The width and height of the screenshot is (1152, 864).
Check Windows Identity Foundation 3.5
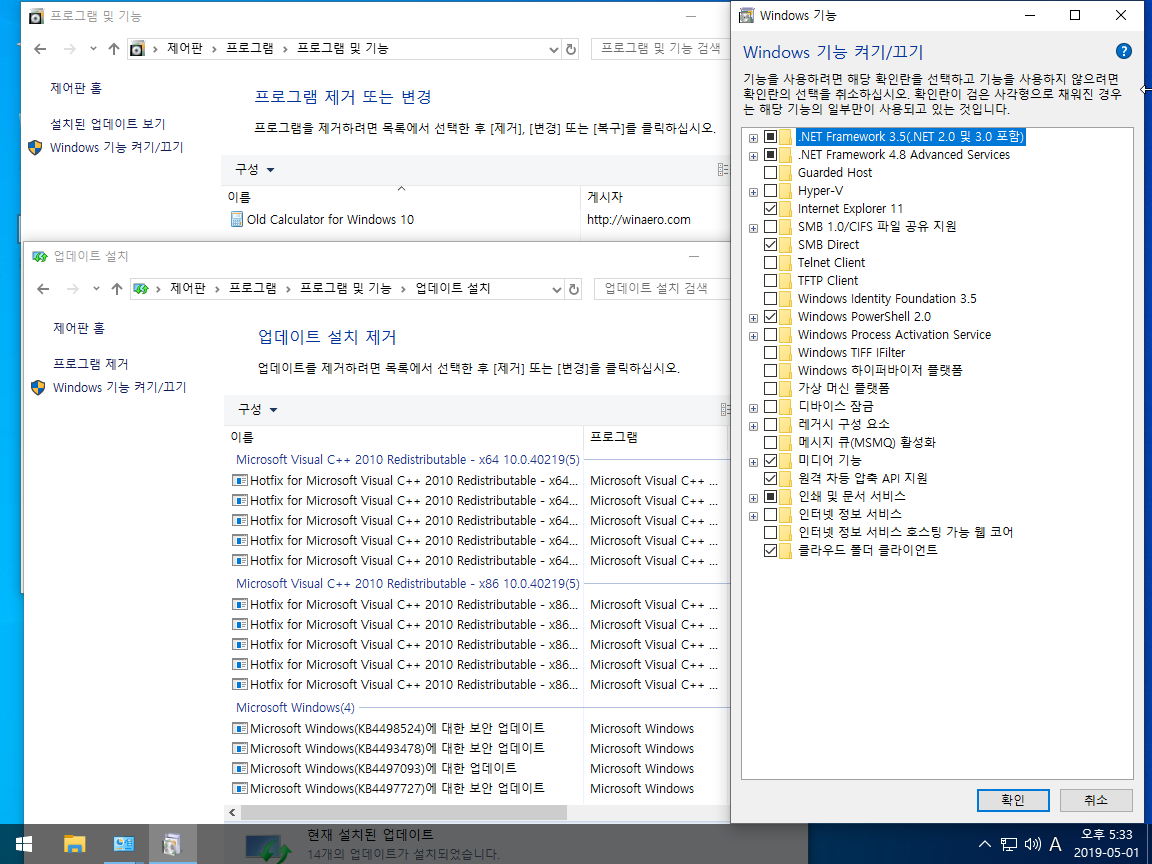point(770,298)
